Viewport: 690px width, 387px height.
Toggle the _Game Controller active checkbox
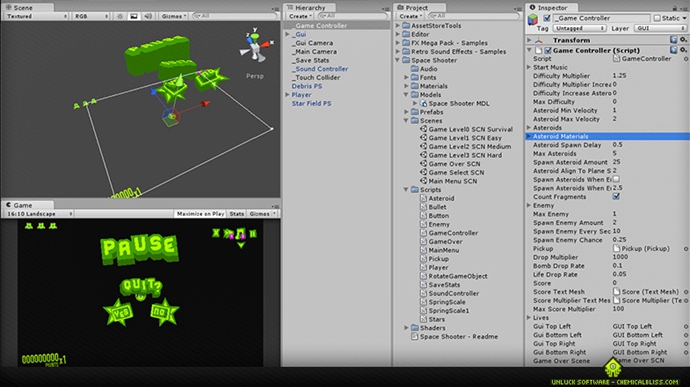click(547, 18)
